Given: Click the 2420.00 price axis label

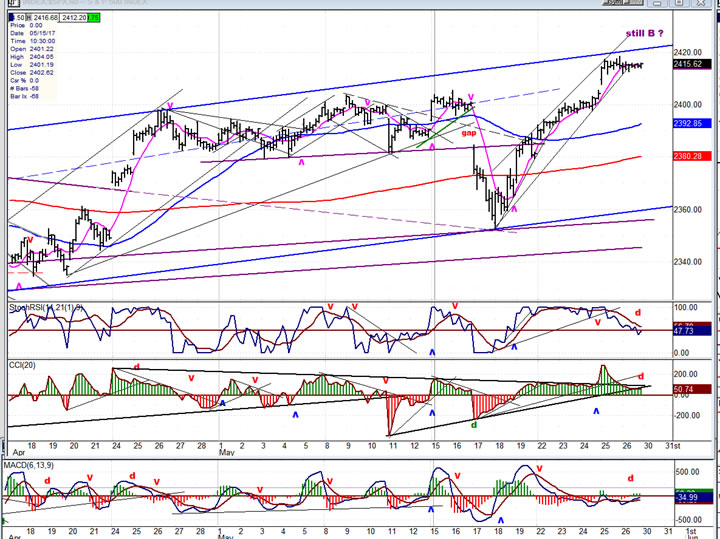Looking at the screenshot, I should tap(688, 52).
